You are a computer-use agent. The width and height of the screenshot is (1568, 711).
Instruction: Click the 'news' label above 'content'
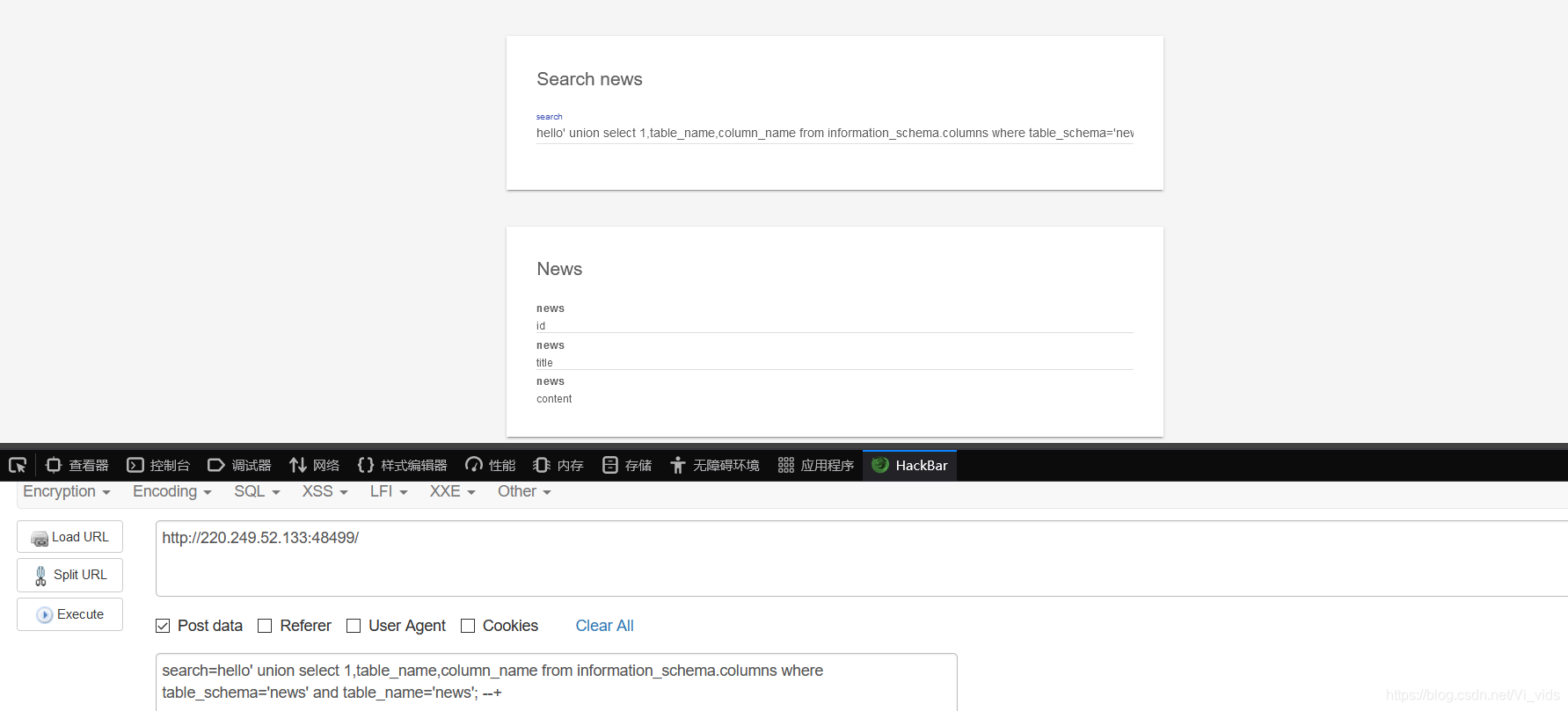coord(551,381)
